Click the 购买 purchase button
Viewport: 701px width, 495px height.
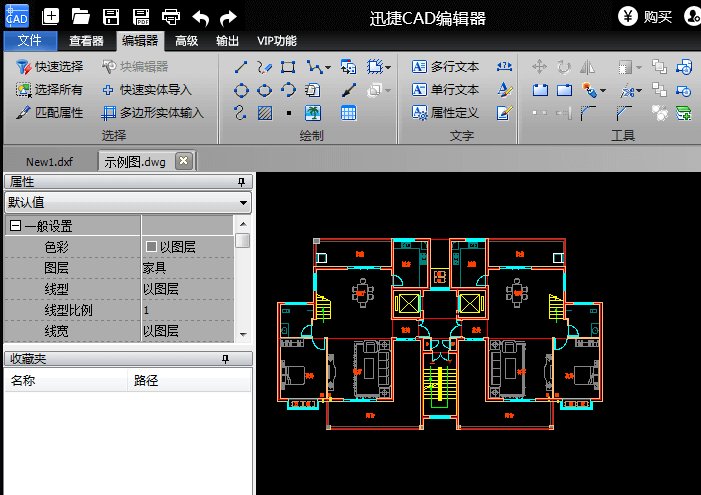point(646,16)
